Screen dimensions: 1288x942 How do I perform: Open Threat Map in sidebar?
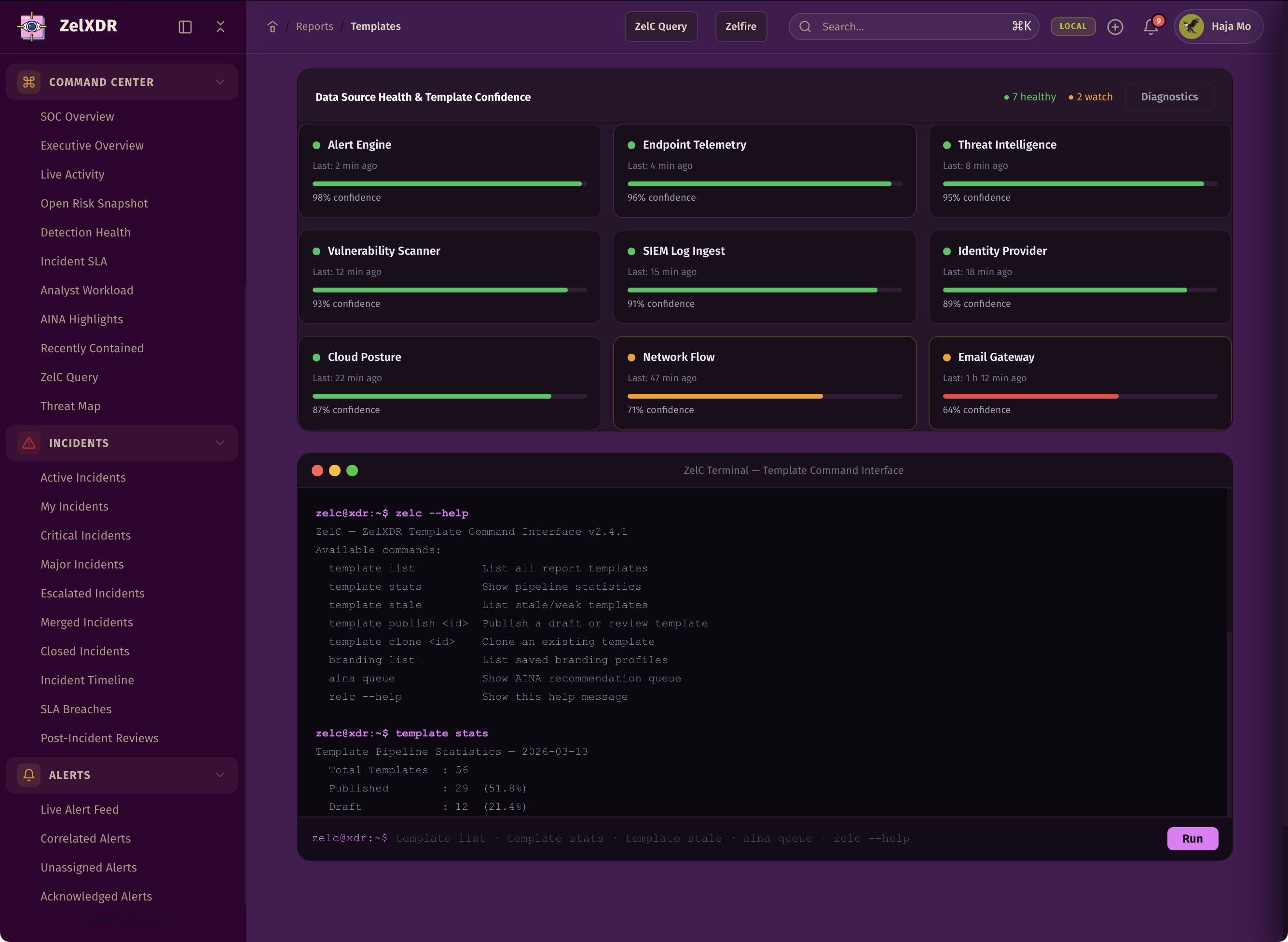point(70,406)
